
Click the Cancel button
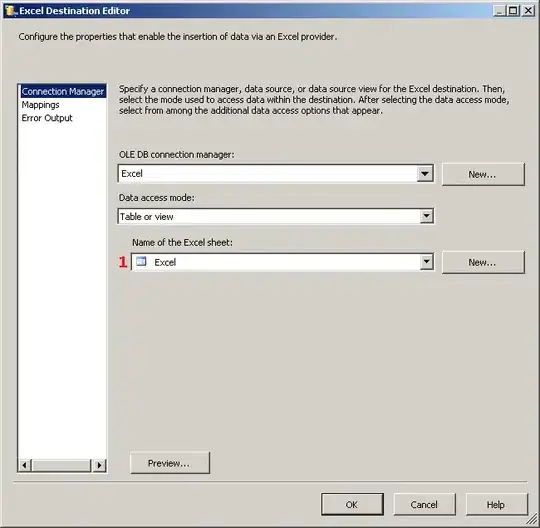tap(424, 504)
